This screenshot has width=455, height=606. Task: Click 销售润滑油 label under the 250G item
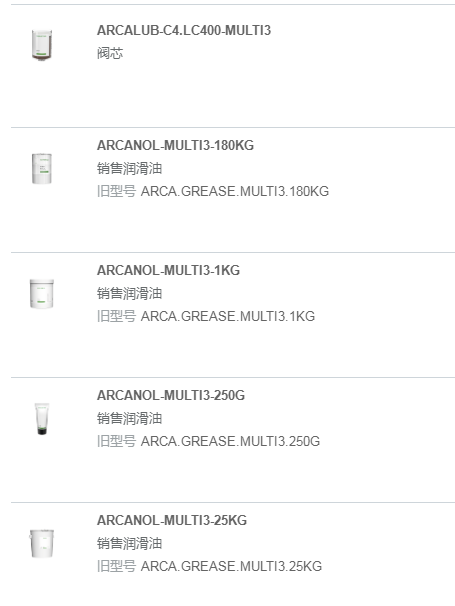(x=129, y=418)
